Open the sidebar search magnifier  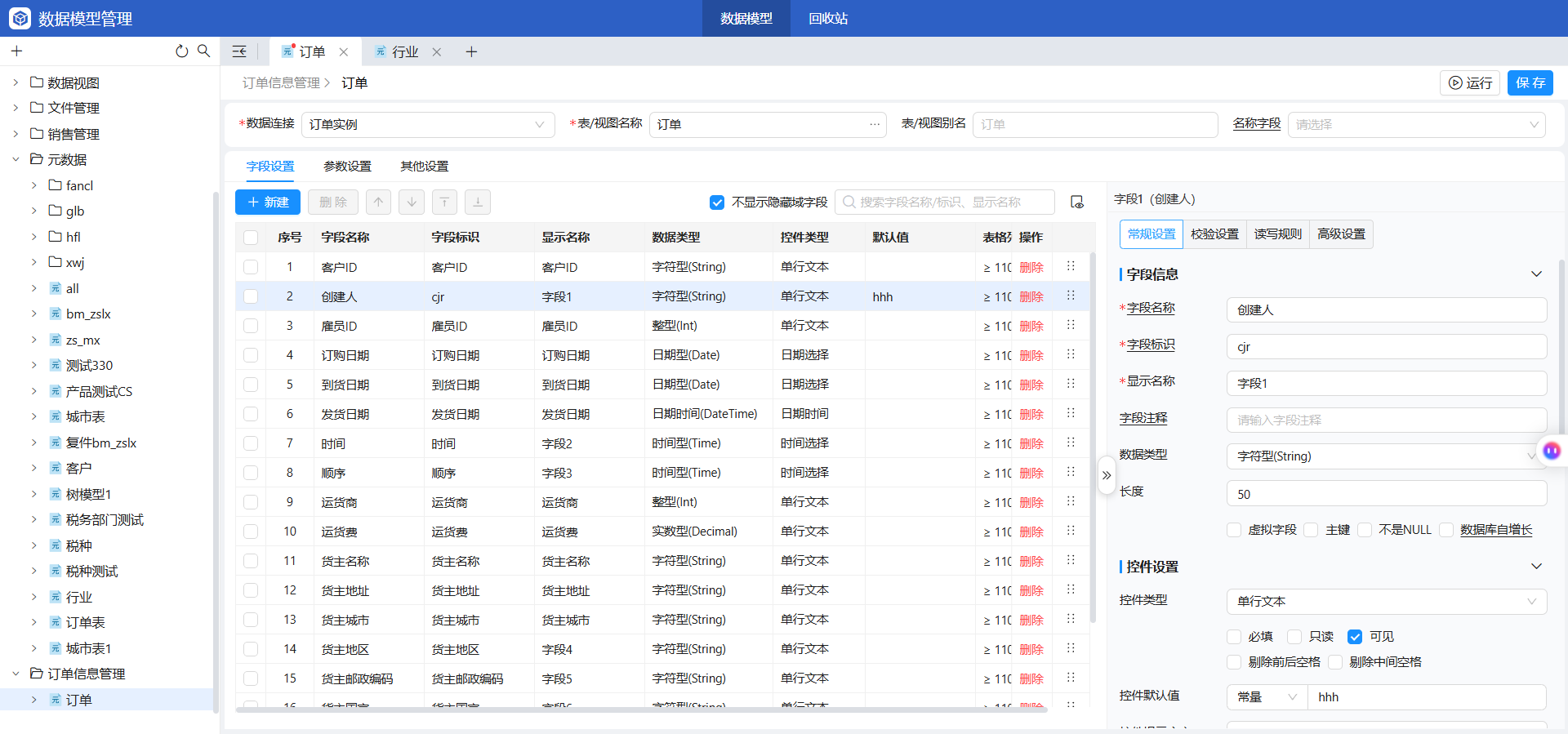click(203, 51)
